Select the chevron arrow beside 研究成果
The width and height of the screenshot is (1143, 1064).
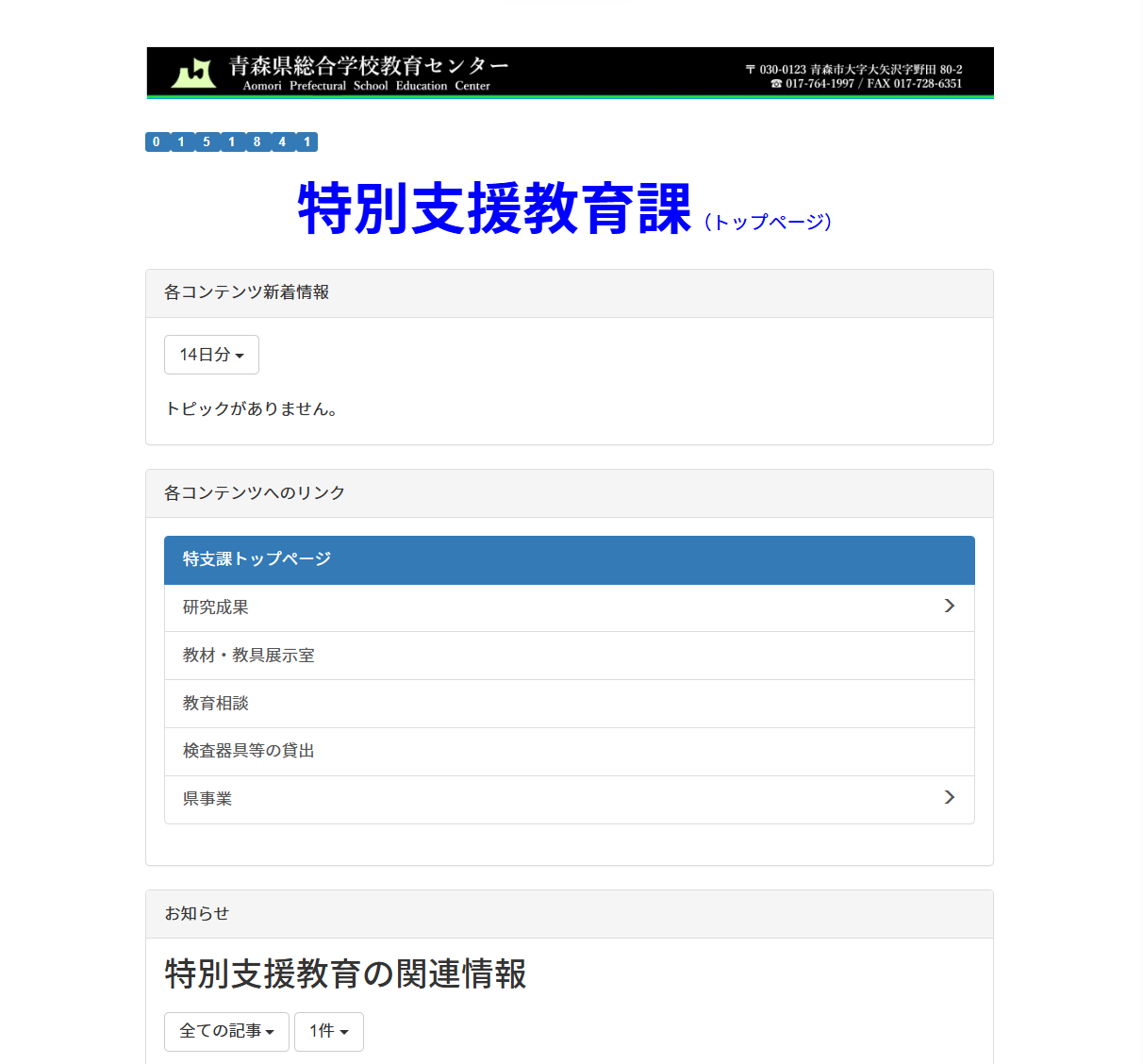coord(949,607)
